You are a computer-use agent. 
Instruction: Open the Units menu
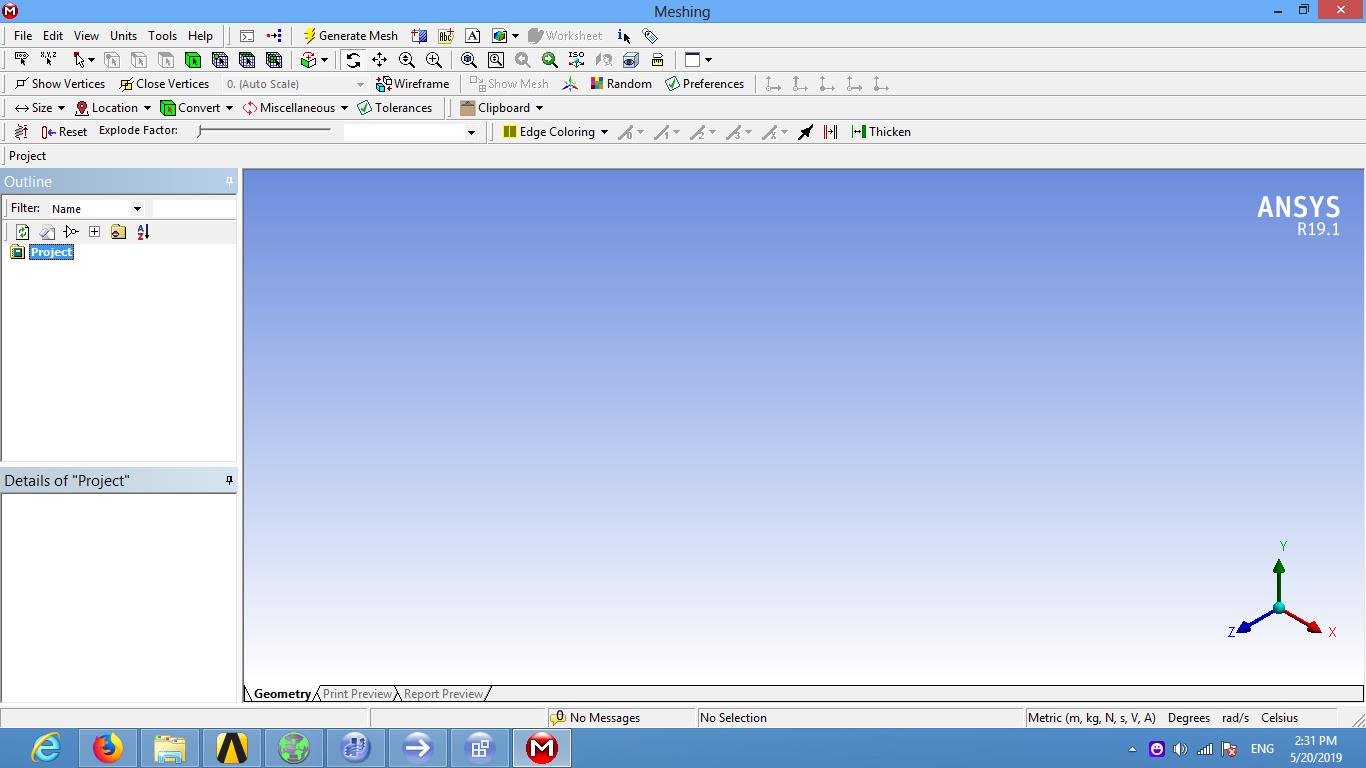(123, 35)
